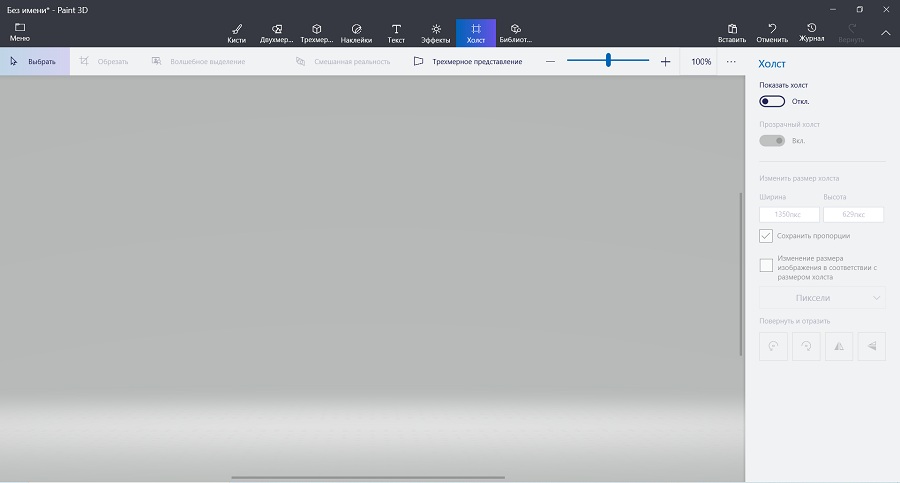The image size is (900, 483).
Task: Open the Эффекты (Effects) panel
Action: tap(436, 33)
